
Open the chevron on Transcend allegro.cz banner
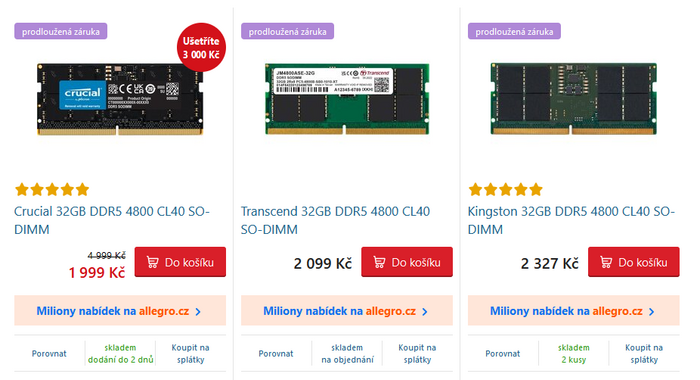(x=425, y=312)
